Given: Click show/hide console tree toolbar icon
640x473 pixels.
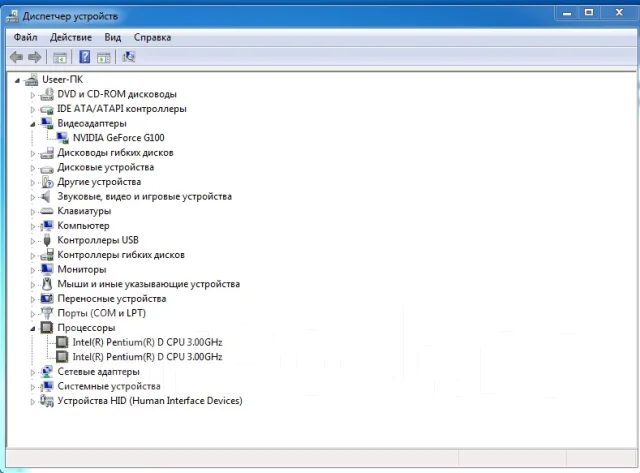Looking at the screenshot, I should pyautogui.click(x=60, y=58).
